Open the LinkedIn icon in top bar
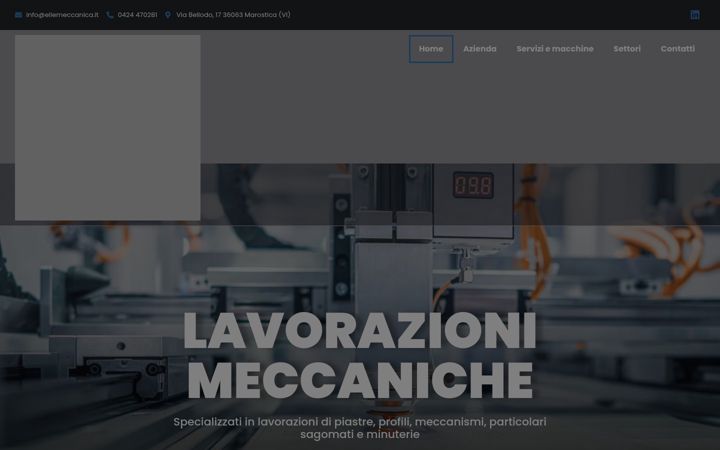 point(695,15)
